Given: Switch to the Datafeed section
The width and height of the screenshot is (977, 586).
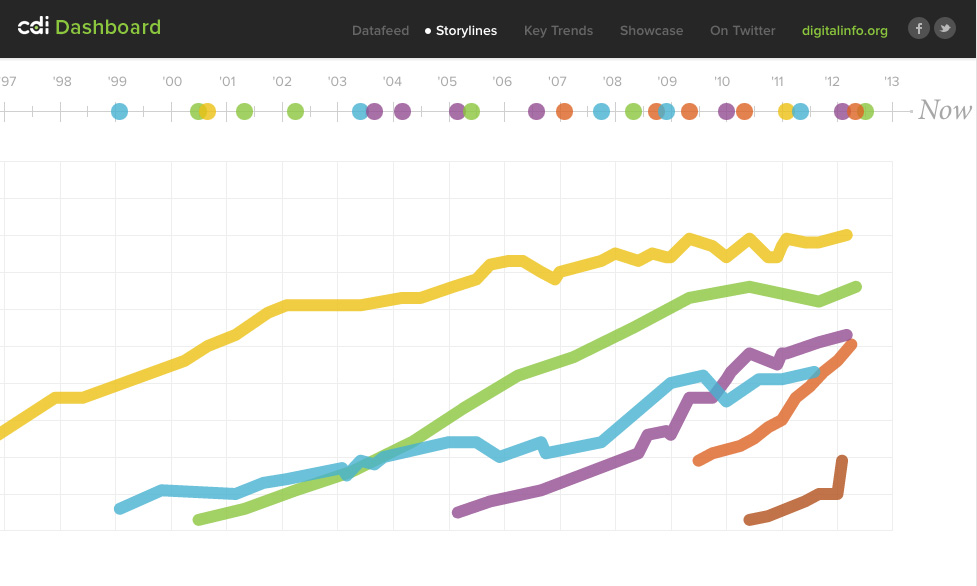Looking at the screenshot, I should 380,31.
